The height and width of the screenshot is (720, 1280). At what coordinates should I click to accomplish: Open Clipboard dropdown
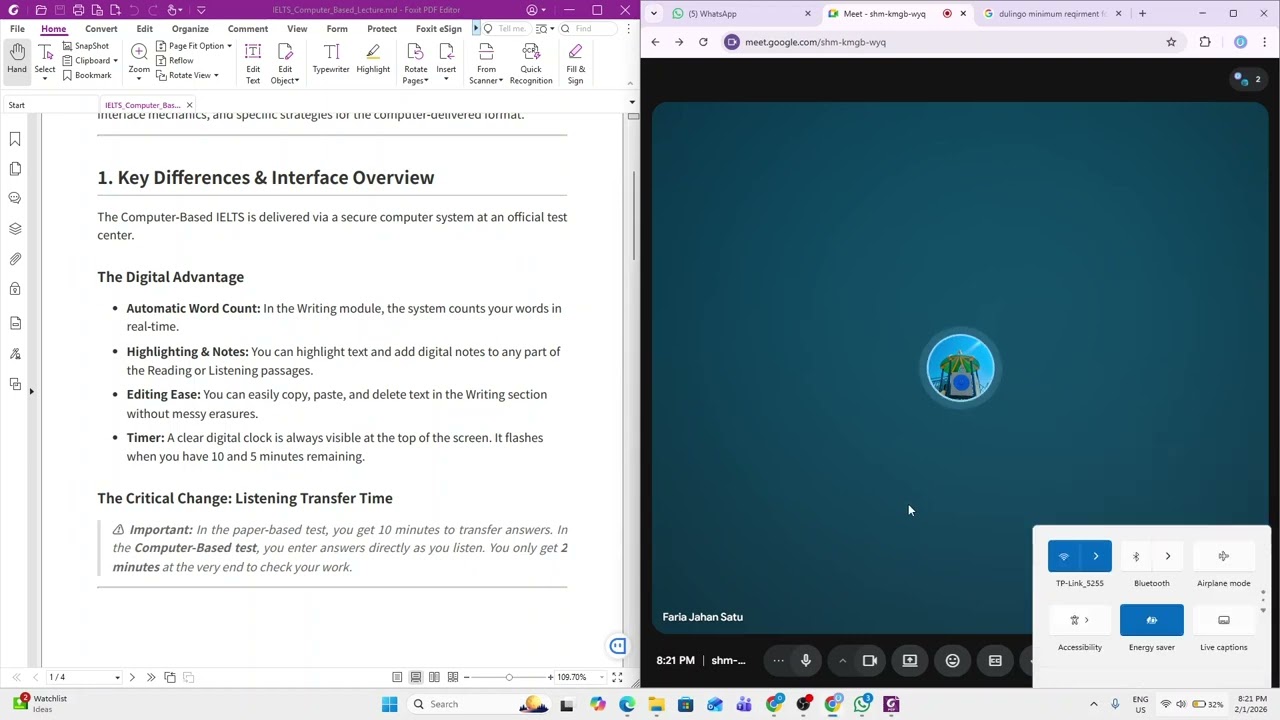coord(90,60)
